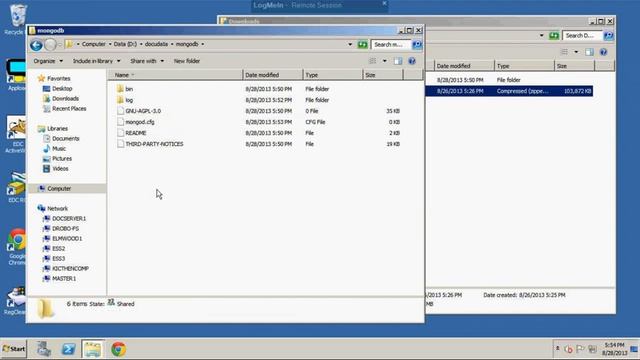Screen dimensions: 640x360
Task: Refresh the mongodb folder address bar
Action: (362, 44)
